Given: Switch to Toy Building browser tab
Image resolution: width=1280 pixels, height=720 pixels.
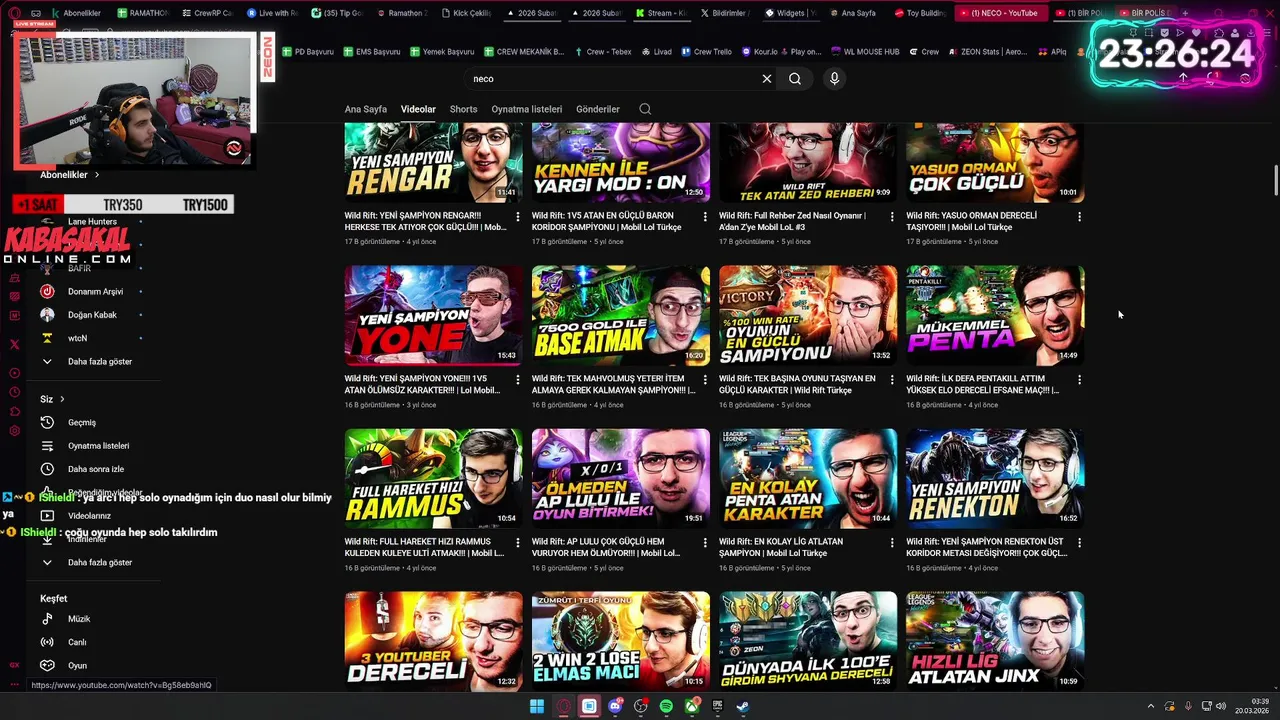Looking at the screenshot, I should click(x=920, y=13).
